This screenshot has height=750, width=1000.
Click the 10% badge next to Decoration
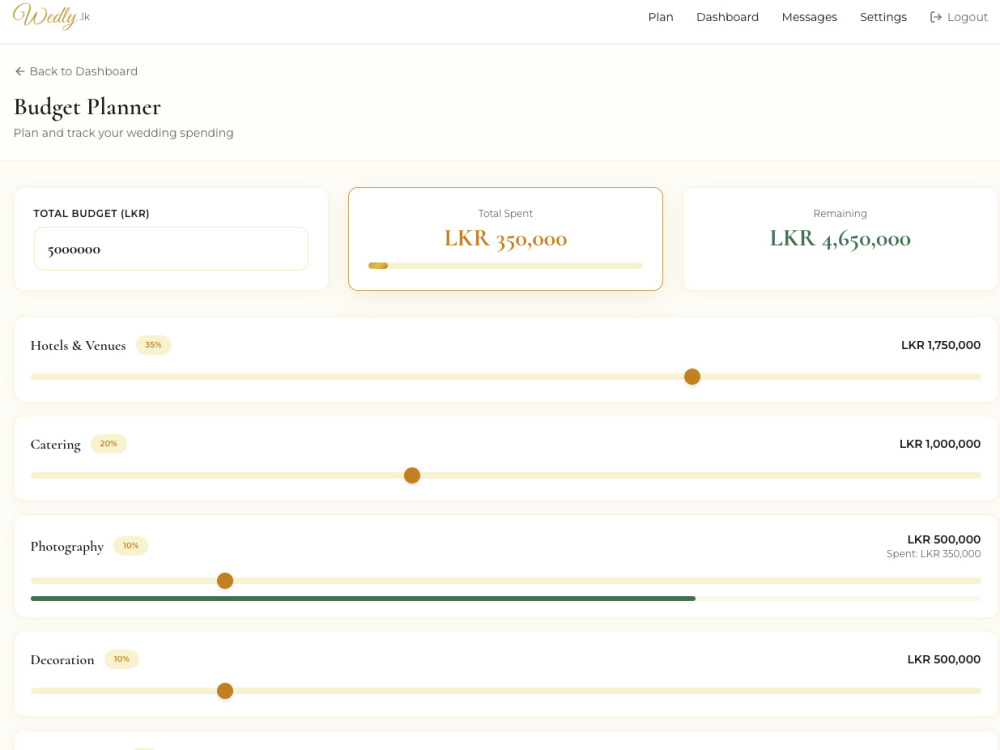121,659
